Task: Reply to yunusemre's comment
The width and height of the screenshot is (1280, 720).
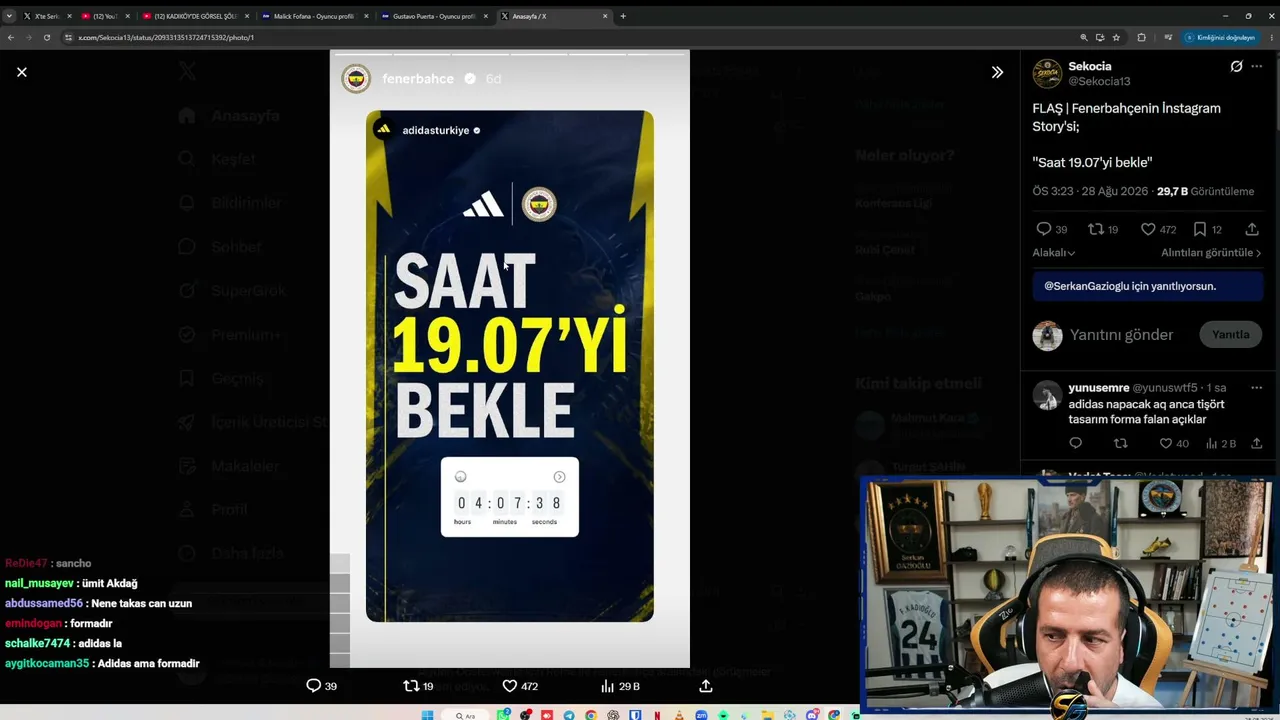Action: pyautogui.click(x=1076, y=443)
